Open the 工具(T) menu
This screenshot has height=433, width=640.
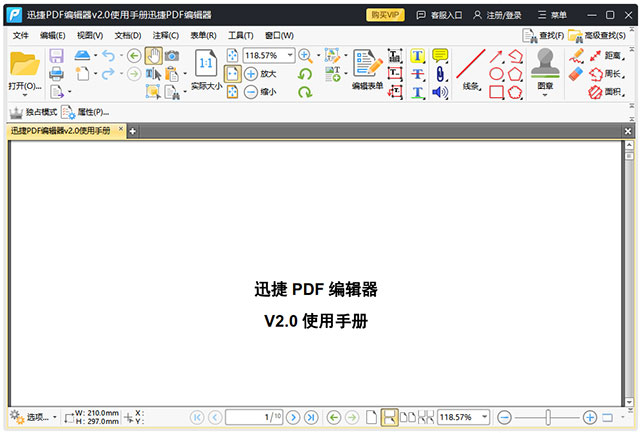(x=241, y=36)
